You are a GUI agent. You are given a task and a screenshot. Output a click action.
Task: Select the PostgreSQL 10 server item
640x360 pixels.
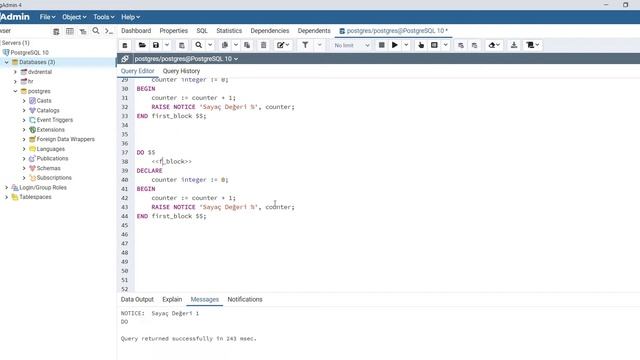[x=29, y=53]
